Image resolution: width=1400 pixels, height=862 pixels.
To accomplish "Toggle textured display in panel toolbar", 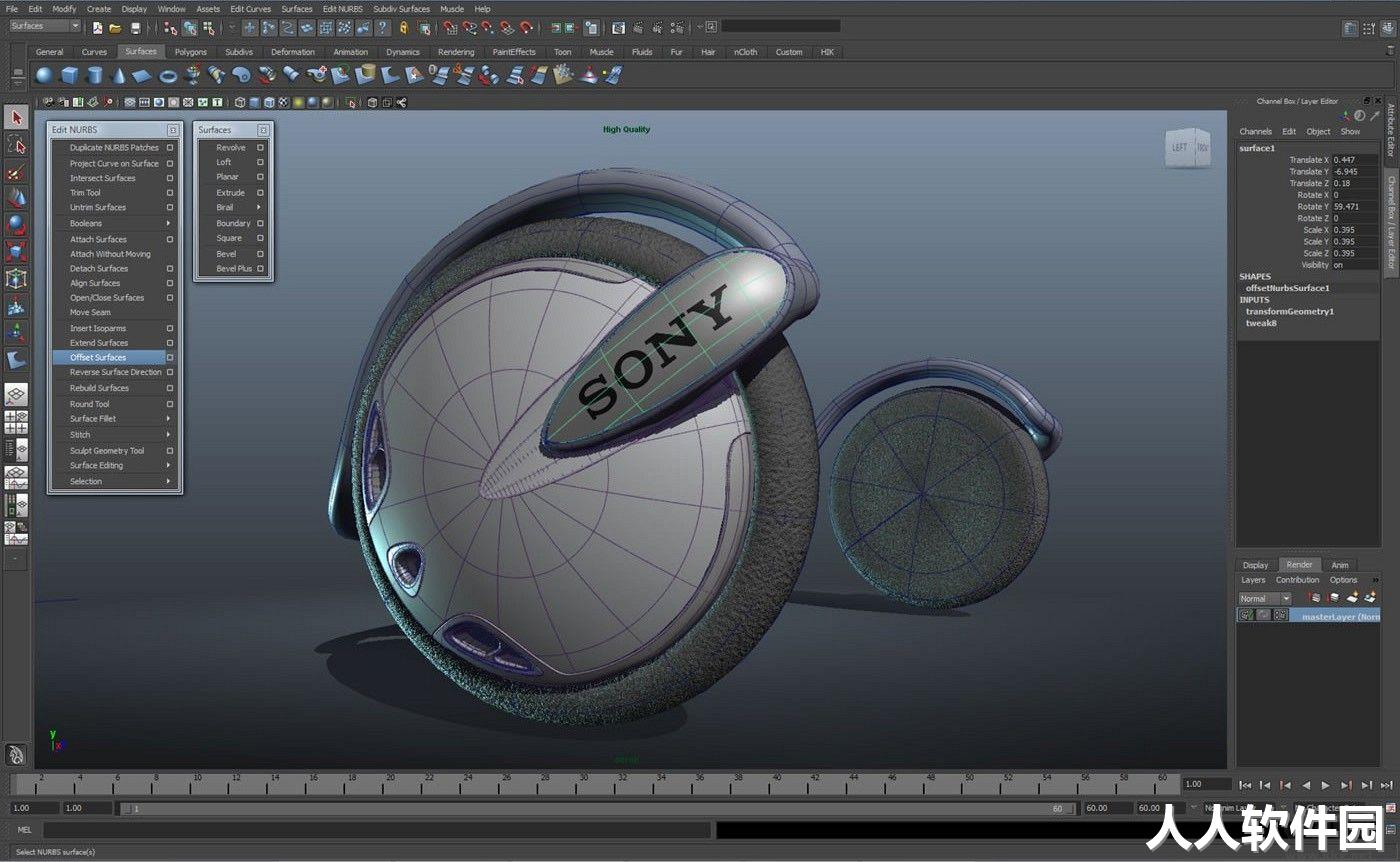I will click(x=283, y=102).
